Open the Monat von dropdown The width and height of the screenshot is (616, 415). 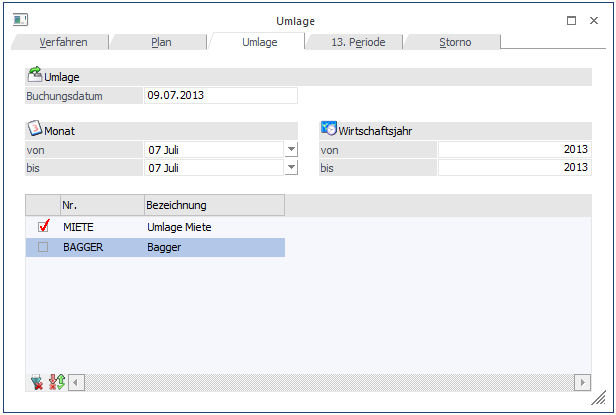click(290, 149)
